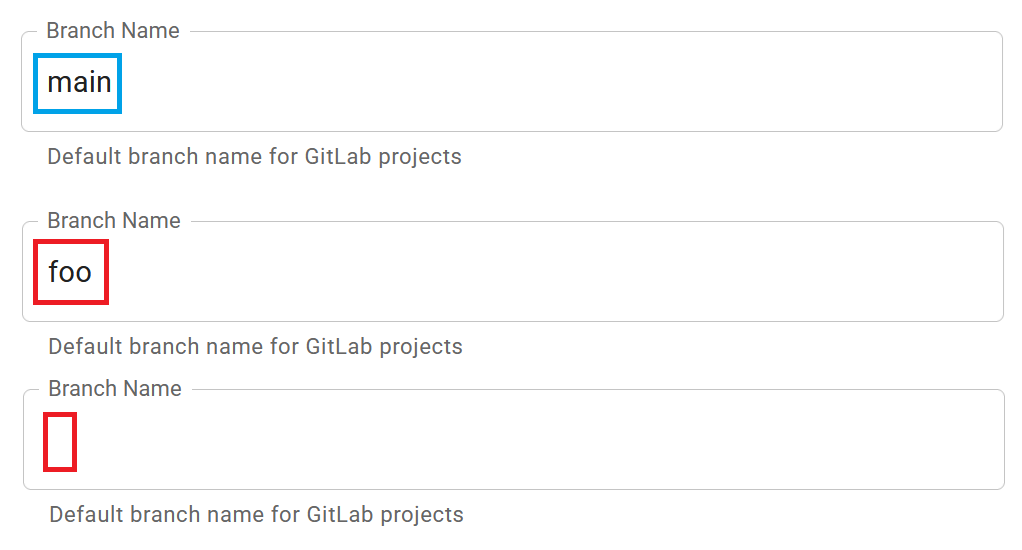The image size is (1022, 550).
Task: Click the bottommost "Branch Name" label
Action: point(115,389)
